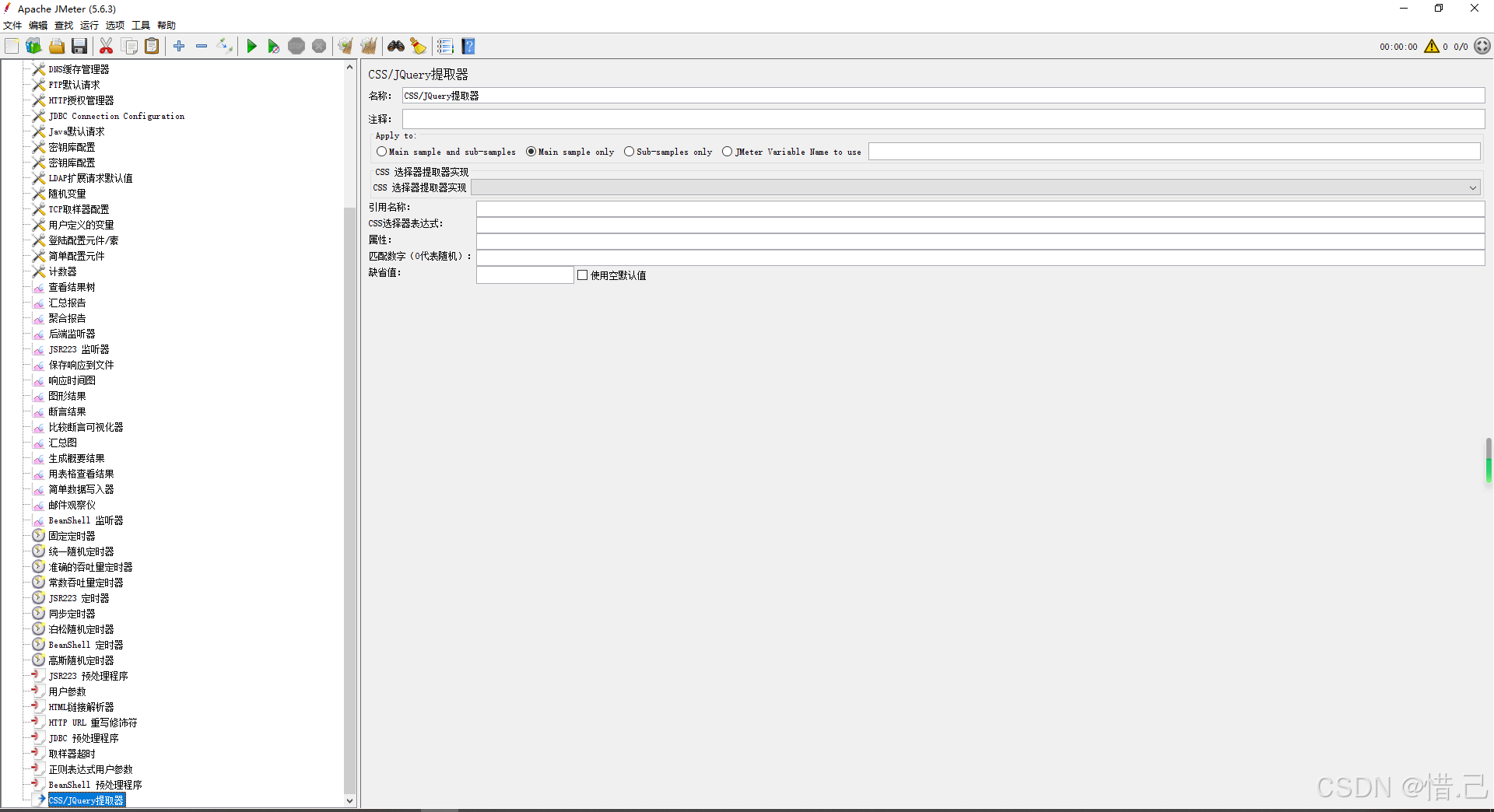Focus the 属性 field
Image resolution: width=1494 pixels, height=812 pixels.
[x=980, y=240]
